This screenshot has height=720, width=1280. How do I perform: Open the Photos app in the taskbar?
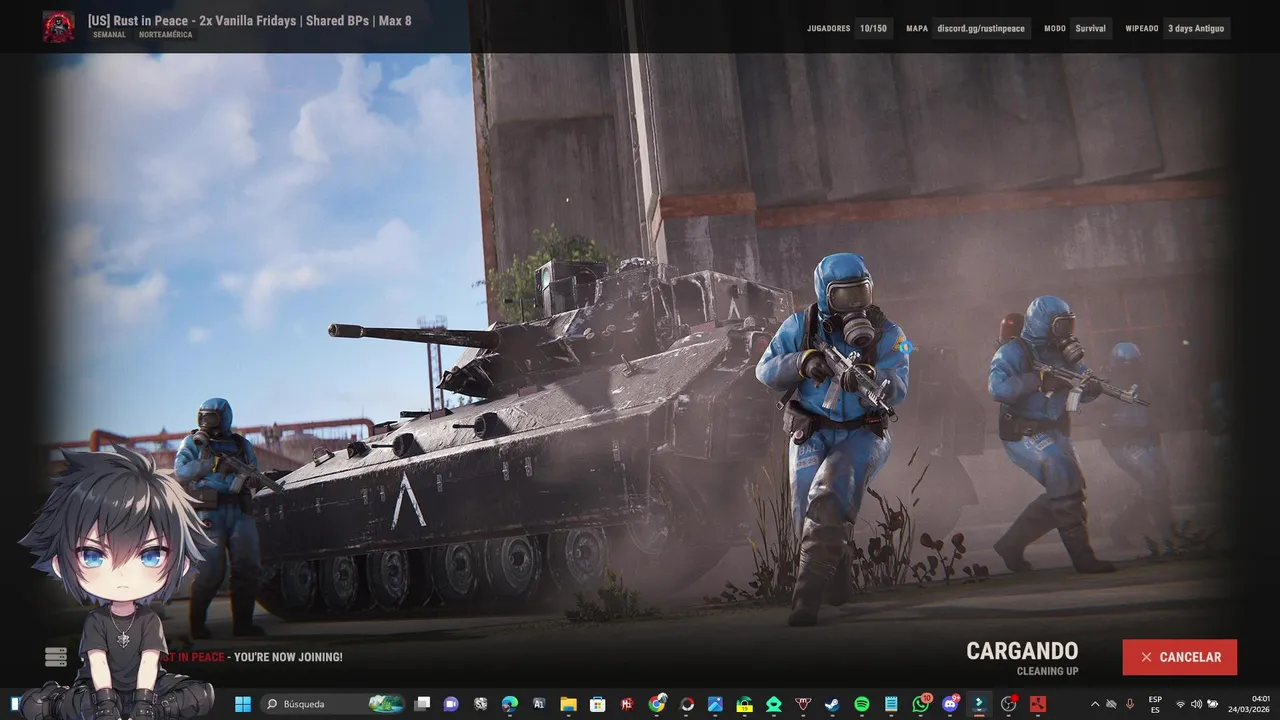pos(715,704)
